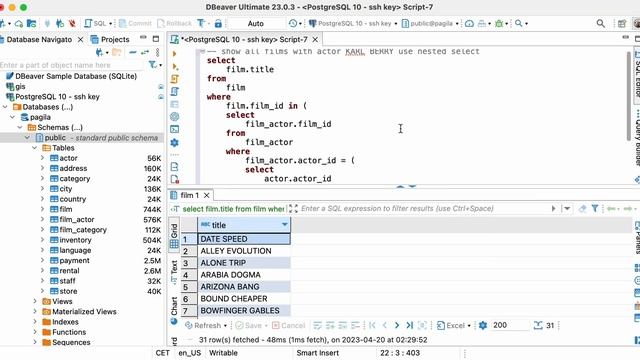Expand the film_actor table node
This screenshot has height=360, width=640.
click(x=42, y=219)
